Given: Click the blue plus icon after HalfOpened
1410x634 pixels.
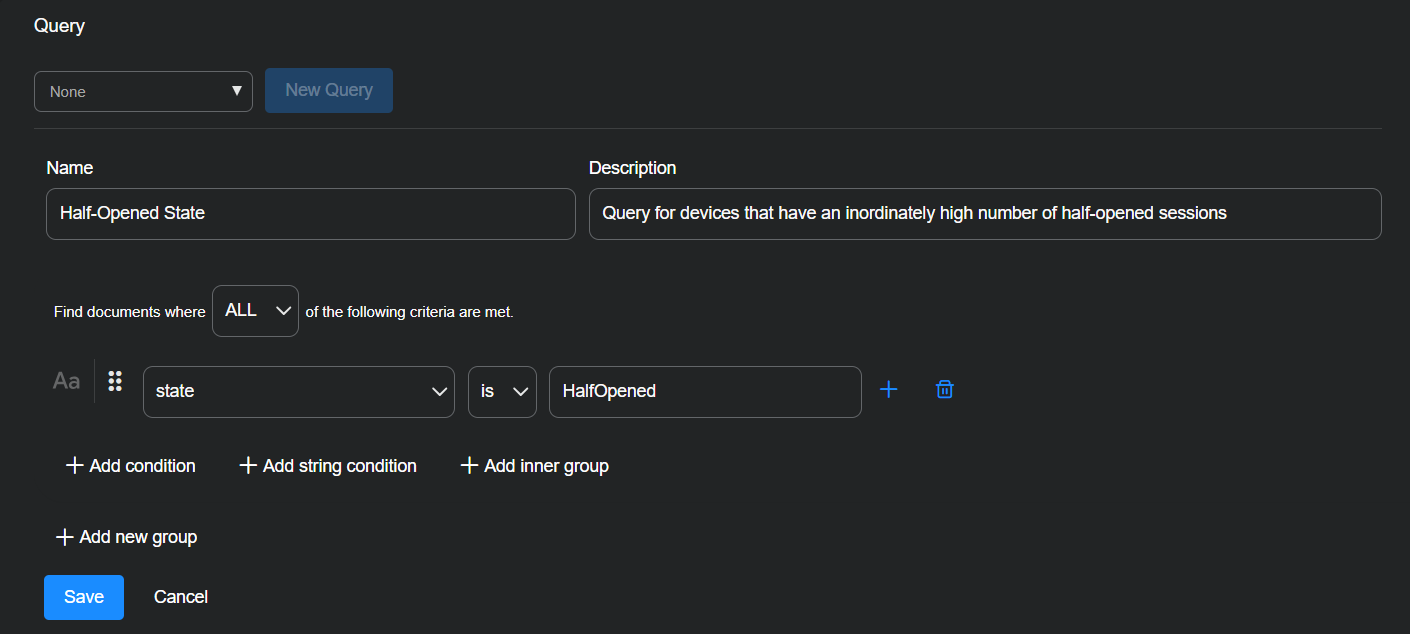Looking at the screenshot, I should pyautogui.click(x=888, y=390).
